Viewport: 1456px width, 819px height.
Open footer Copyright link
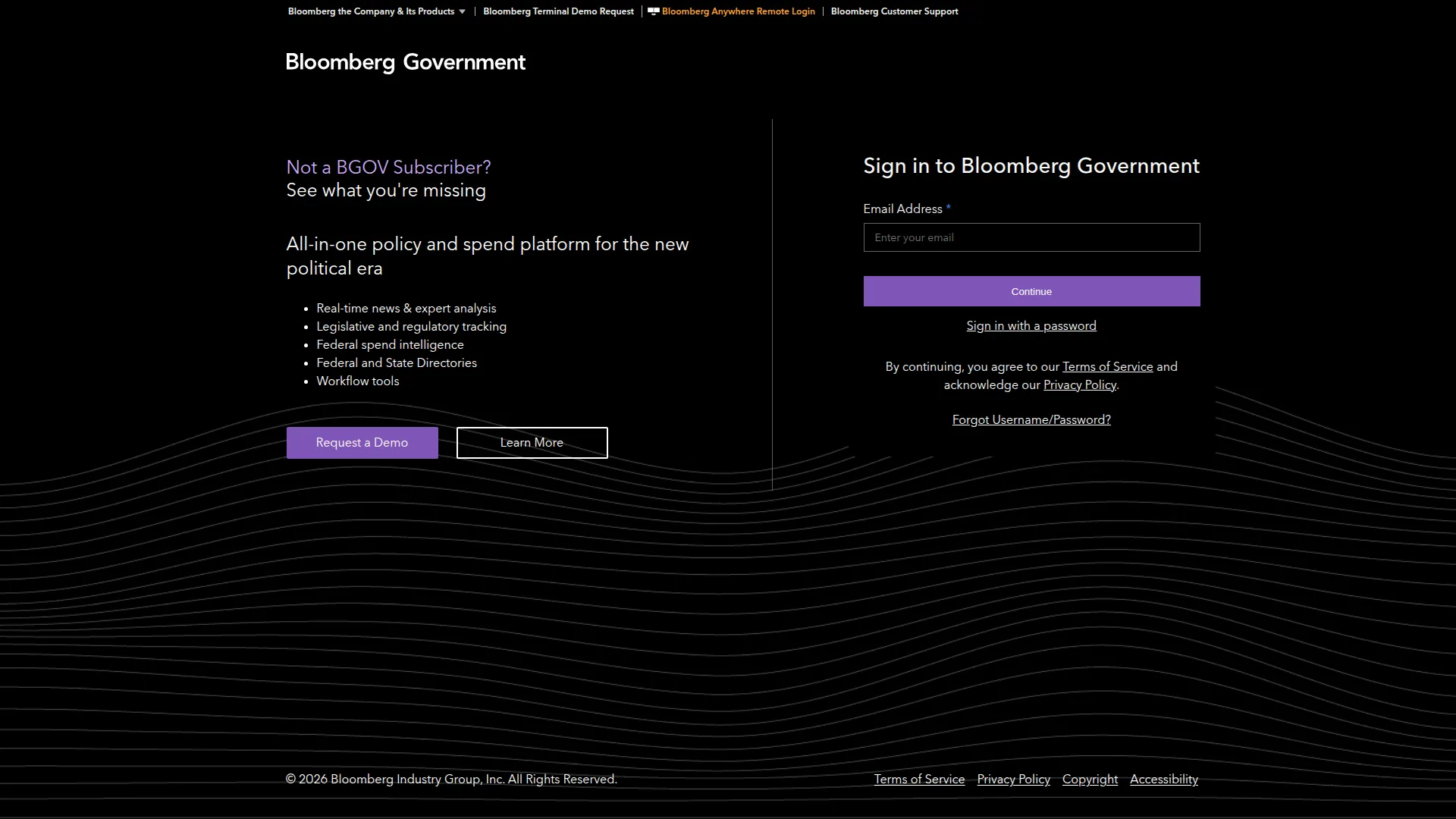[1090, 780]
